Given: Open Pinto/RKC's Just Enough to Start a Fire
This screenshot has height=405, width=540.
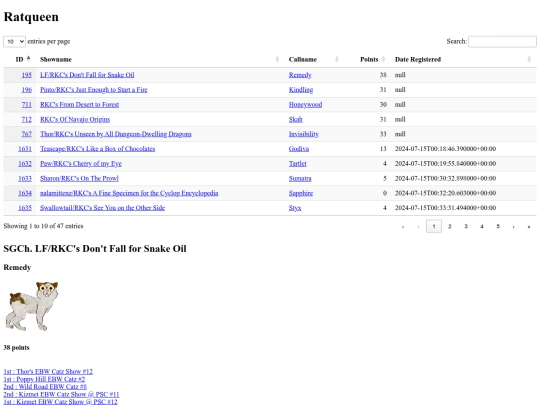Looking at the screenshot, I should point(94,90).
